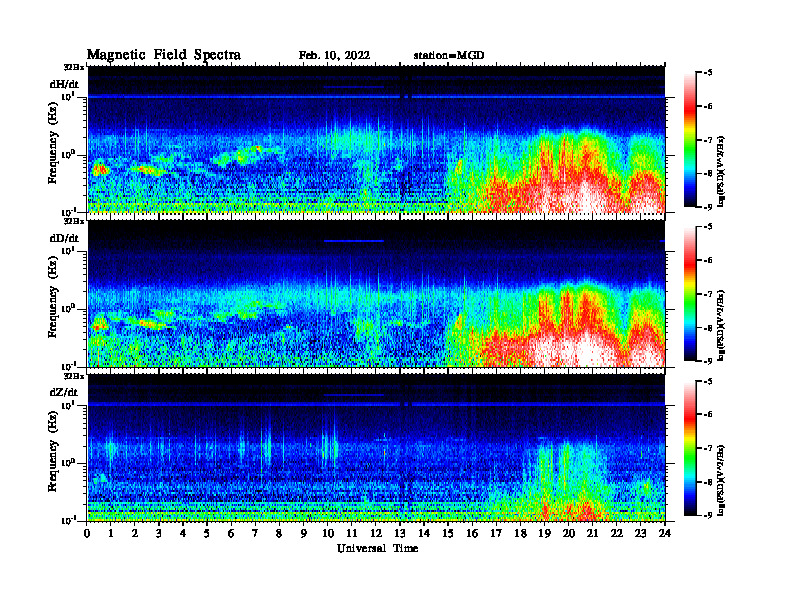Click hour 7 on the time axis
Image resolution: width=792 pixels, height=612 pixels.
click(x=256, y=533)
